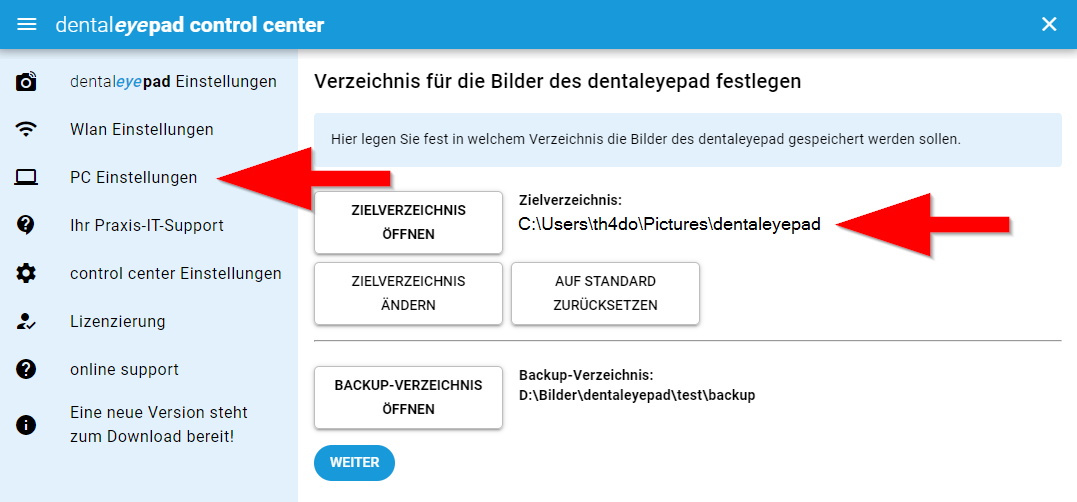Screen dimensions: 1077x502
Task: Click the gear icon for control center
Action: [26, 273]
